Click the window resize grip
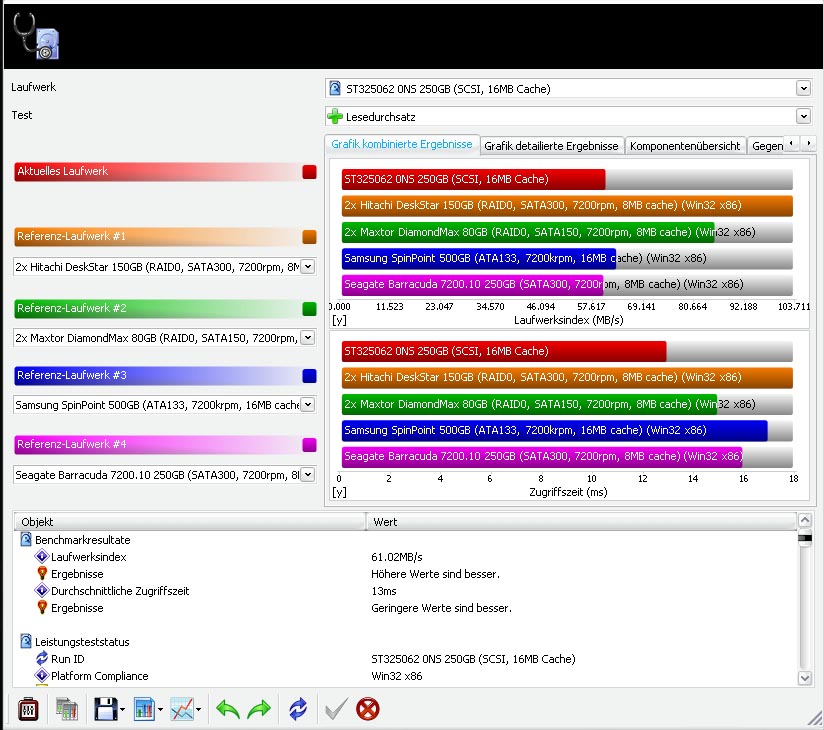This screenshot has width=824, height=730. tap(815, 718)
